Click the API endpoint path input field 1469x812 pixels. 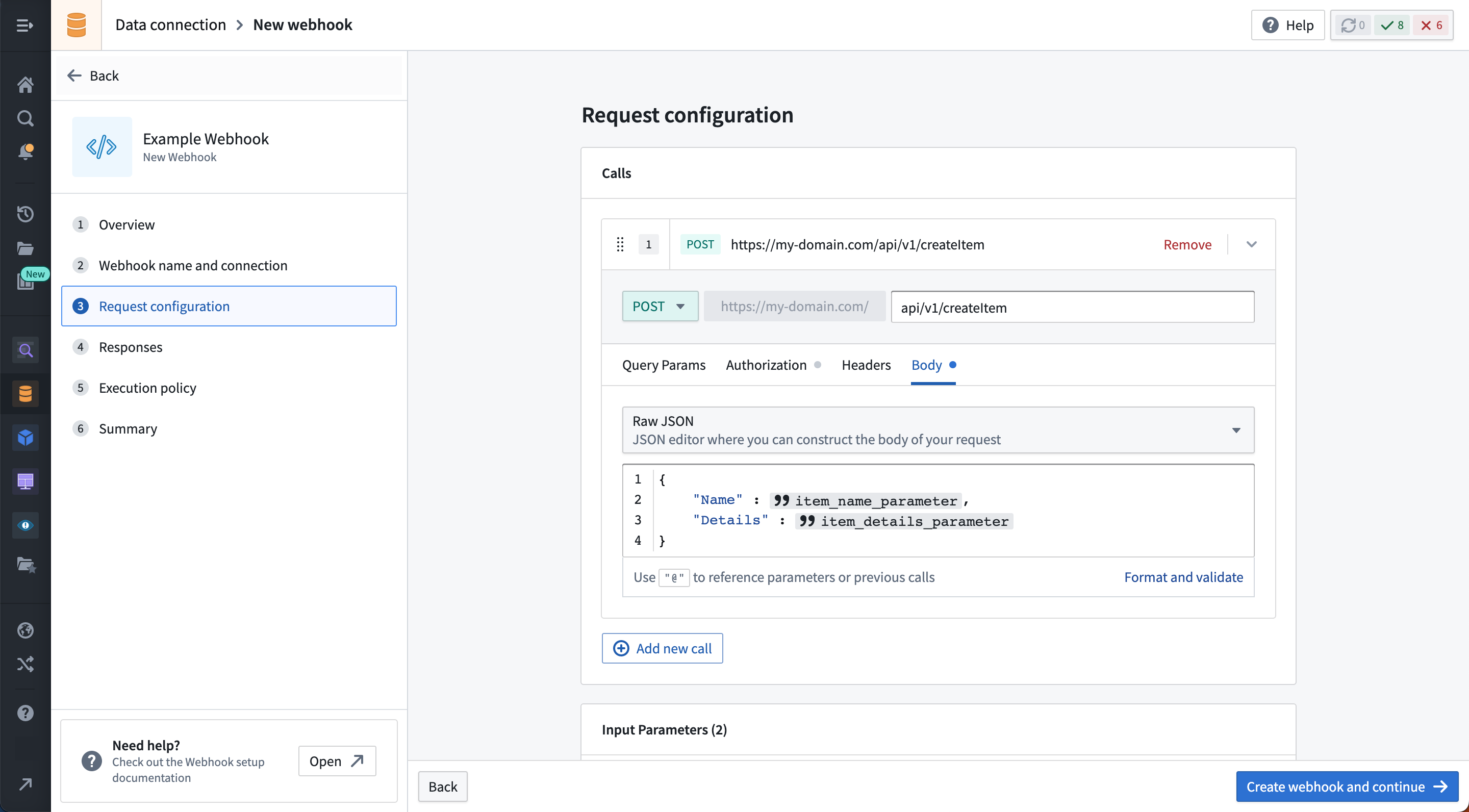click(1070, 306)
